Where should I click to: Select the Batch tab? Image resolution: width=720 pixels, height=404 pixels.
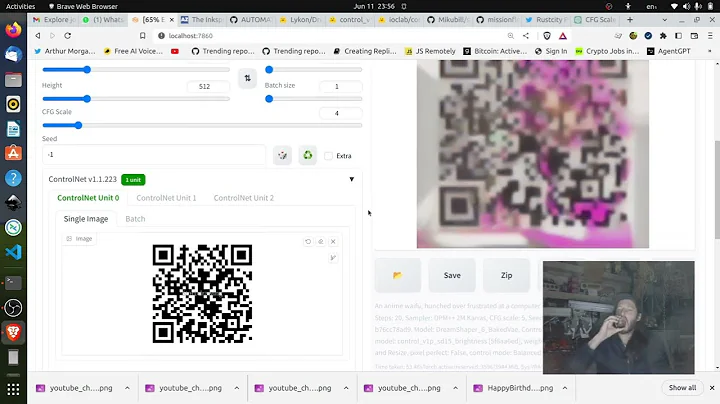[x=135, y=219]
